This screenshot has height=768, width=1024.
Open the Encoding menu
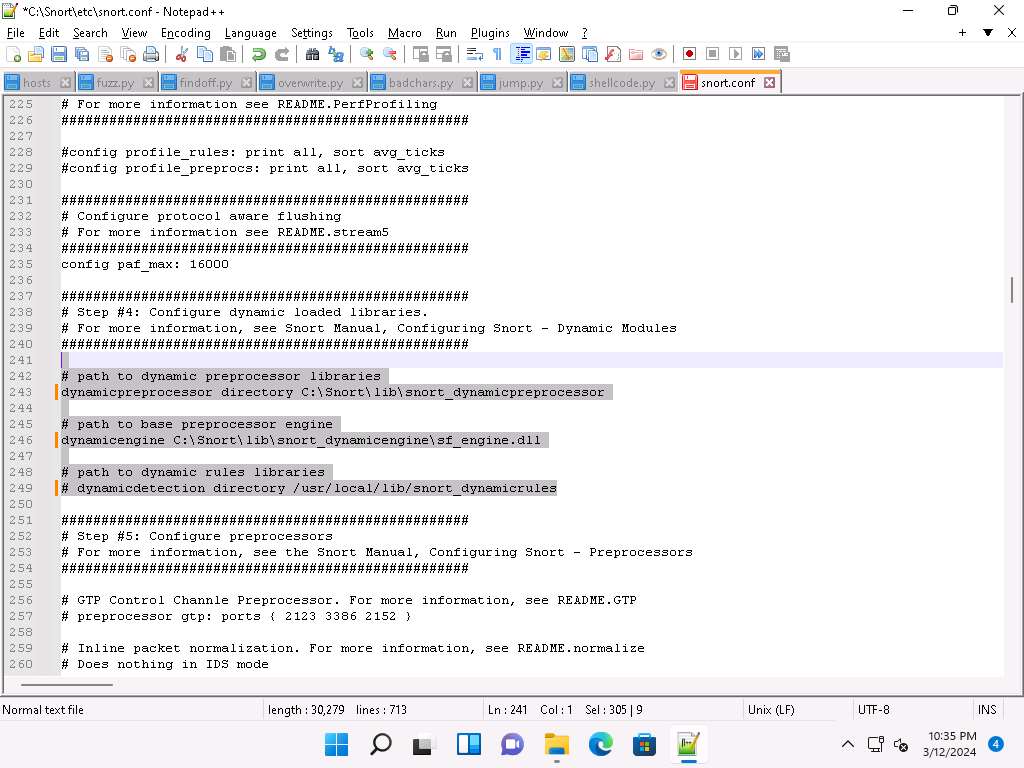[x=185, y=32]
